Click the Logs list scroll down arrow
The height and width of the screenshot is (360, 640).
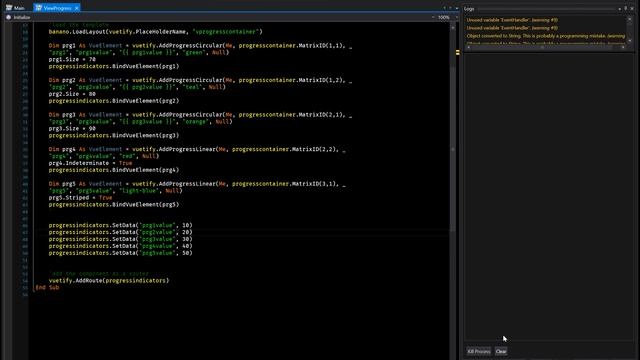coord(629,40)
